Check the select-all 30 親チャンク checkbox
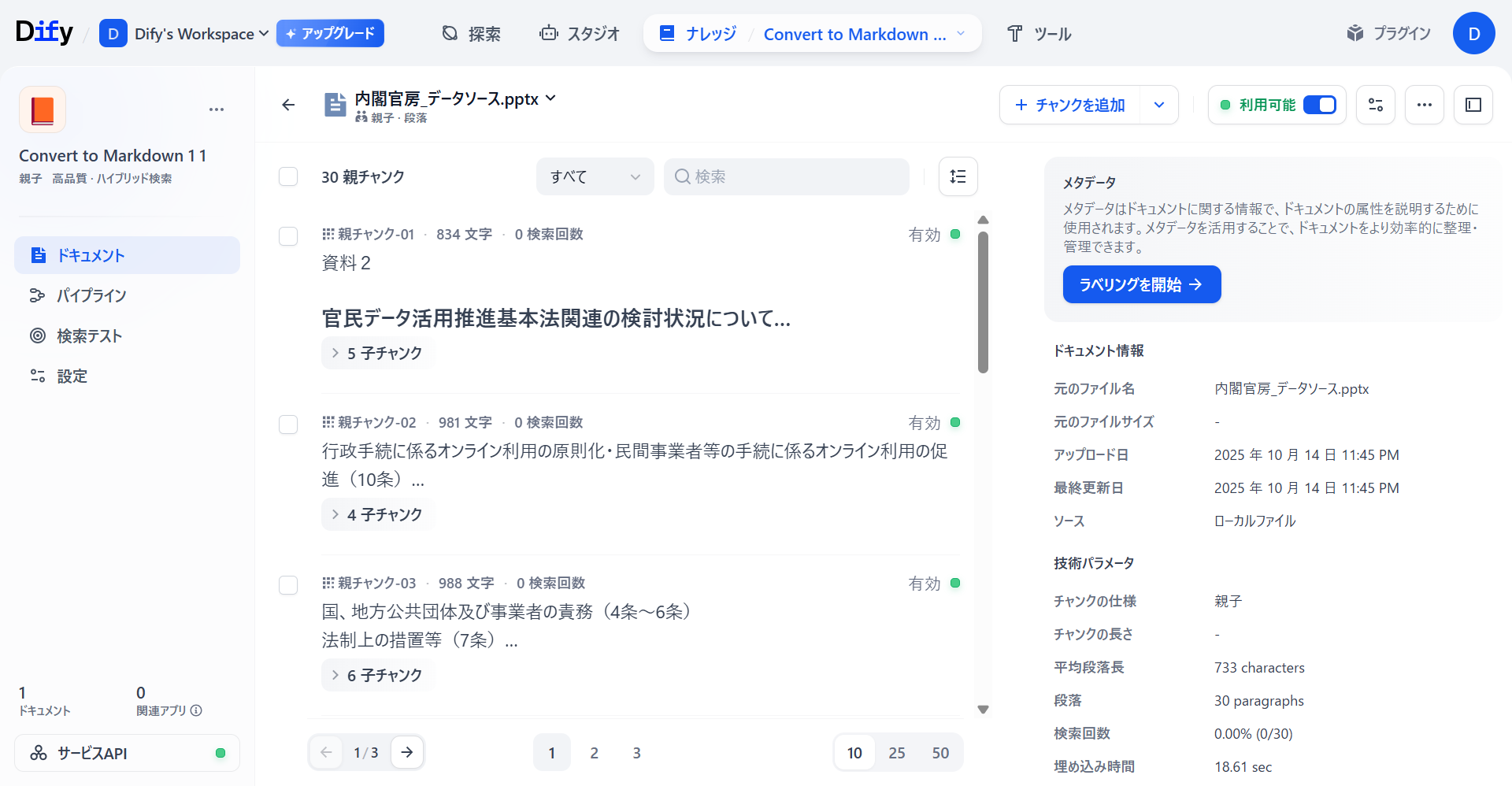Screen dimensions: 1512x786 (288, 176)
